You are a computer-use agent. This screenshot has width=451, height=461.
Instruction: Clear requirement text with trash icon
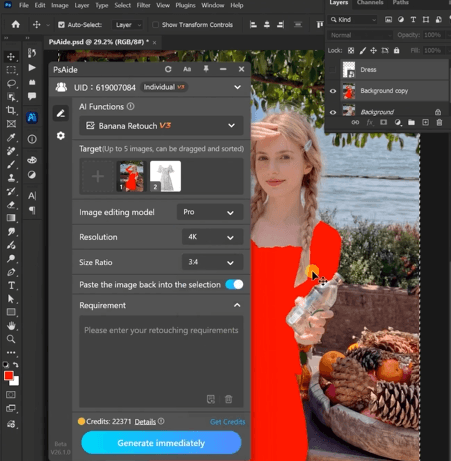pos(228,399)
